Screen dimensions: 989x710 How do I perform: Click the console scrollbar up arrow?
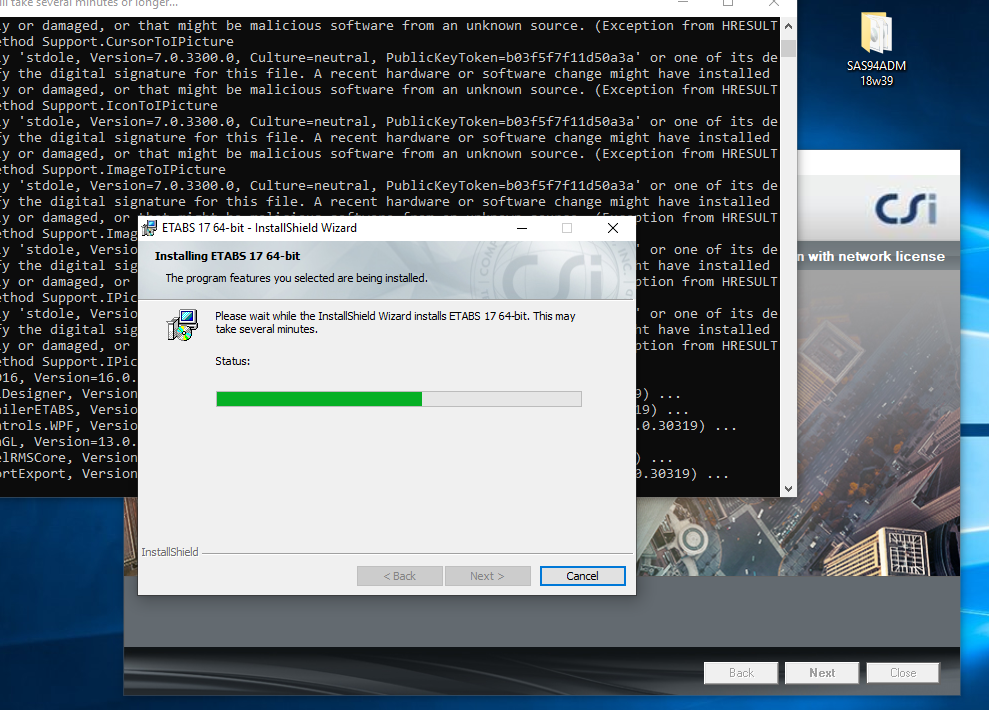point(788,26)
